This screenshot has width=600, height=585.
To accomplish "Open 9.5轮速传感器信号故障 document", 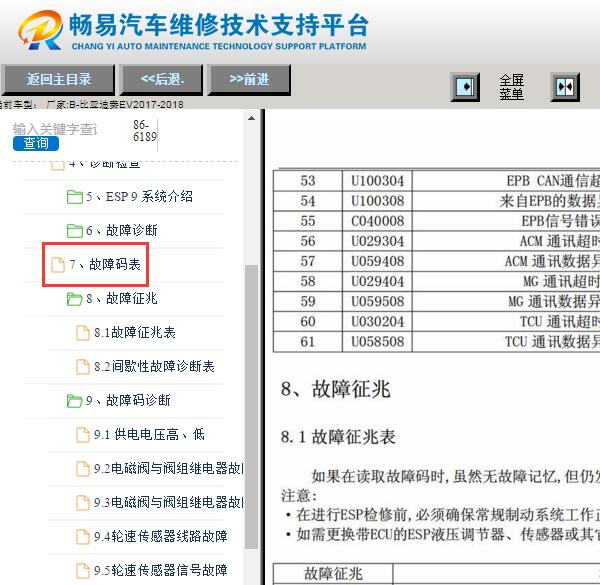I will (x=152, y=570).
